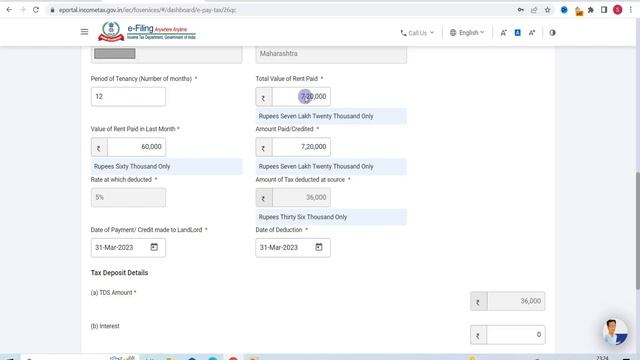Reload the page

click(36, 10)
